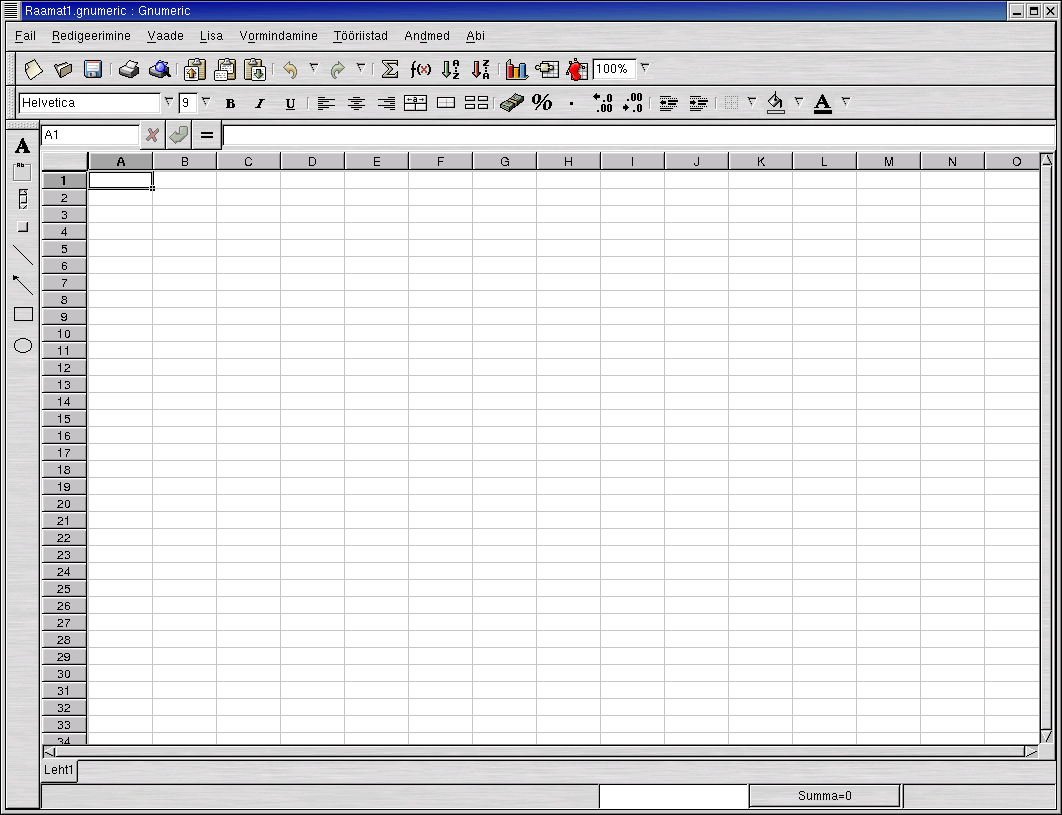Toggle bold formatting
Image resolution: width=1062 pixels, height=815 pixels.
tap(230, 103)
